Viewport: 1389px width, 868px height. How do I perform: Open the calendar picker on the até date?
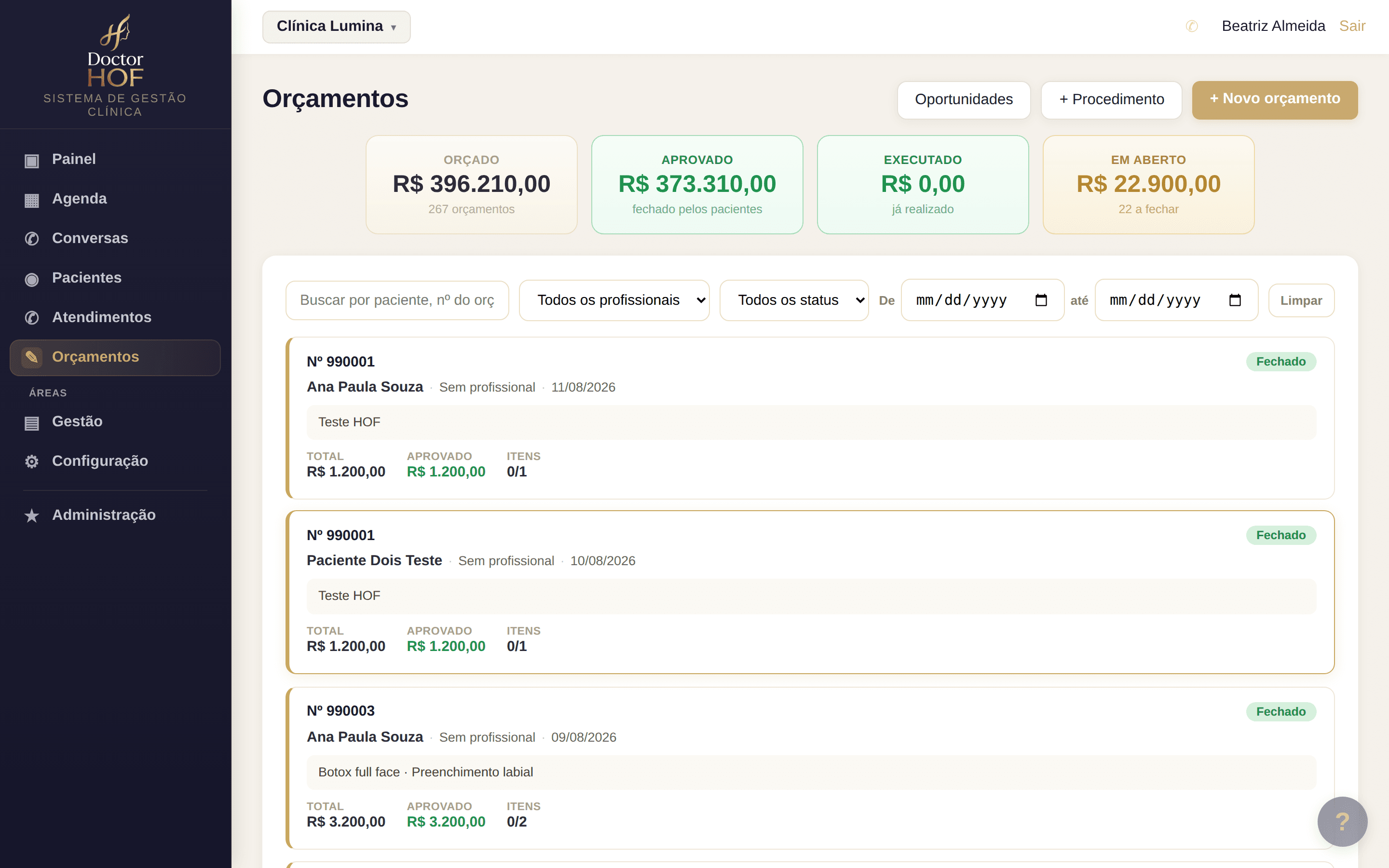pos(1235,300)
